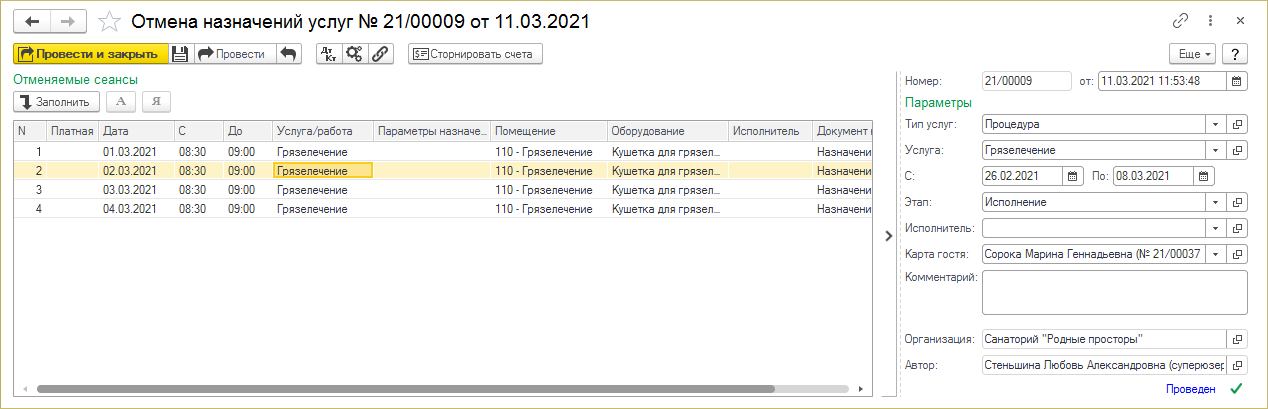The width and height of the screenshot is (1268, 409).
Task: Add document to favorites with star icon
Action: coord(110,21)
